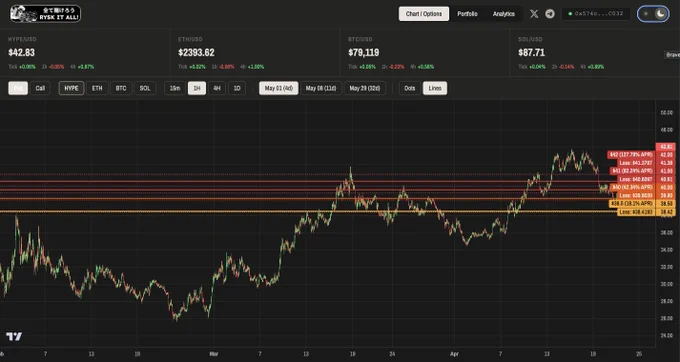The height and width of the screenshot is (362, 680).
Task: Select the Put option type
Action: point(18,88)
